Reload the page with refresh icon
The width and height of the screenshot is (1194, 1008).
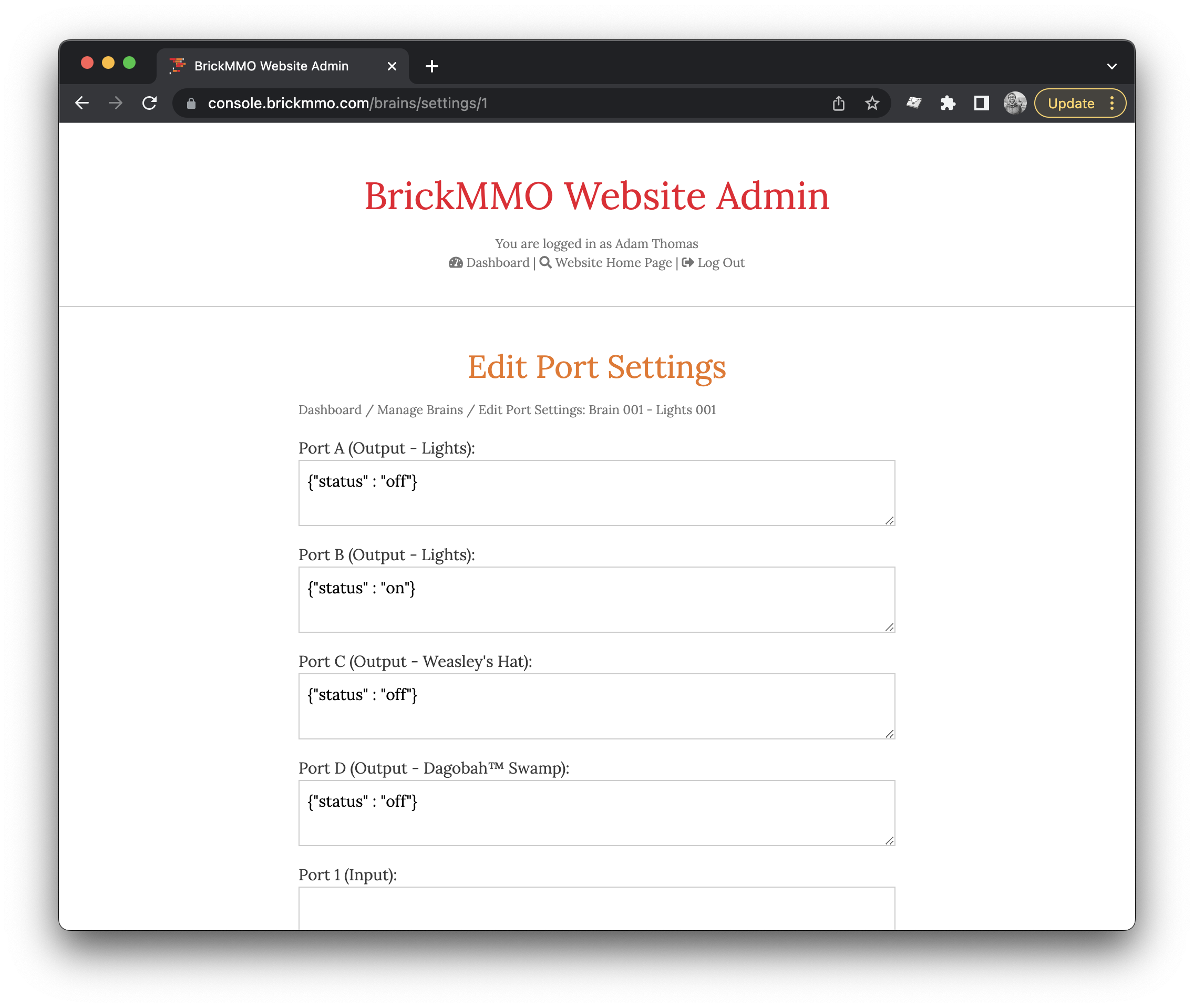pyautogui.click(x=150, y=103)
